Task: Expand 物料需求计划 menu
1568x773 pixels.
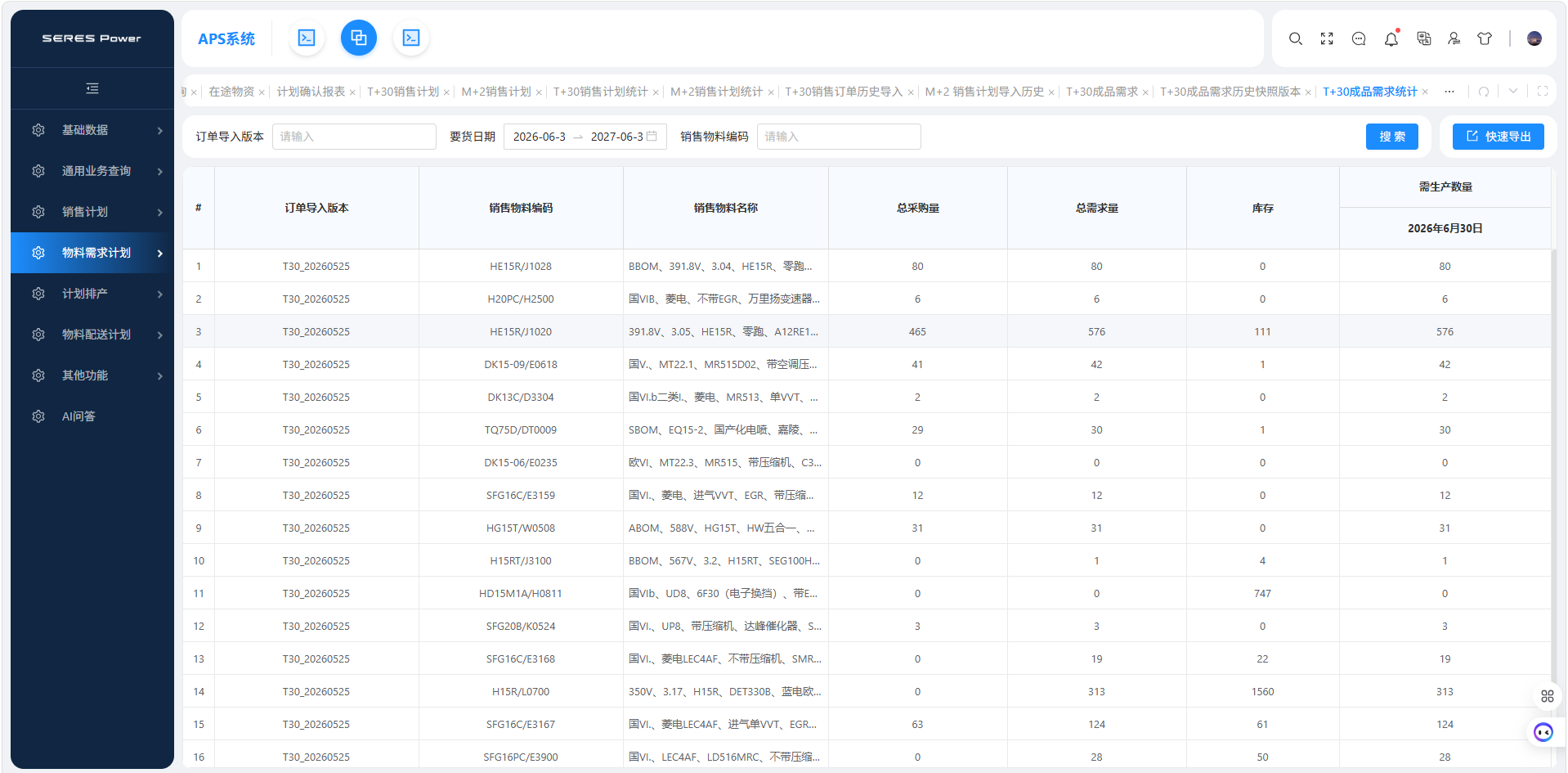Action: tap(92, 253)
